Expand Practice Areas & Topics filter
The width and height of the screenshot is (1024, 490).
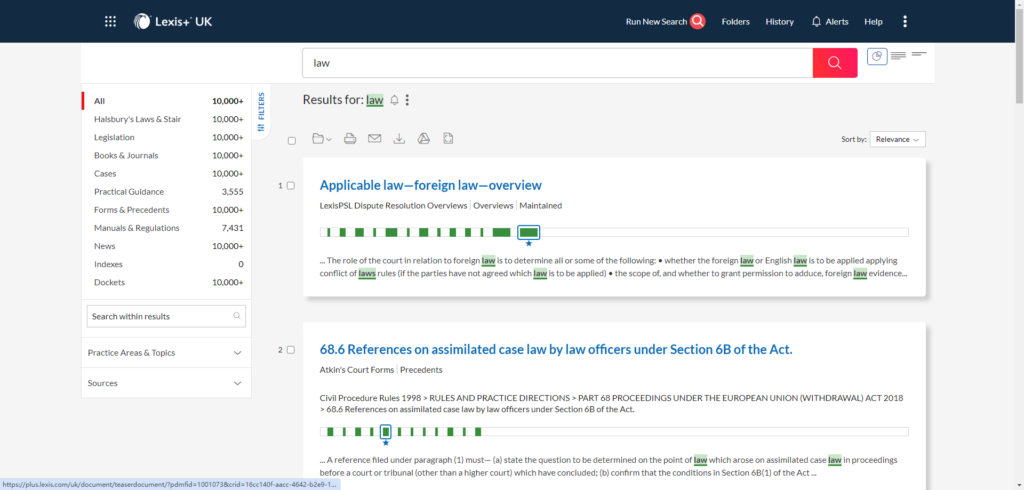166,353
